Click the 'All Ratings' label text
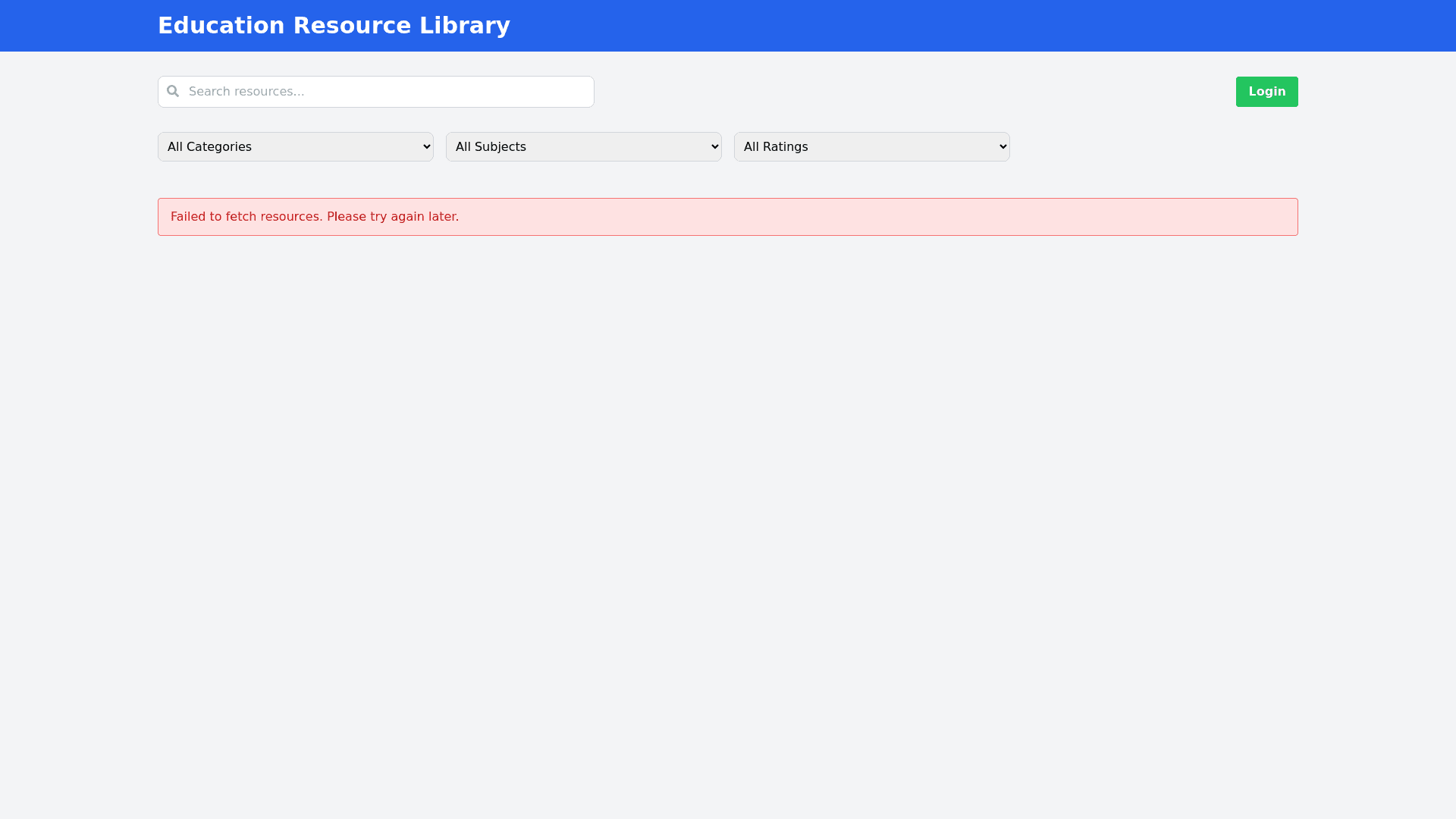1456x819 pixels. [776, 147]
